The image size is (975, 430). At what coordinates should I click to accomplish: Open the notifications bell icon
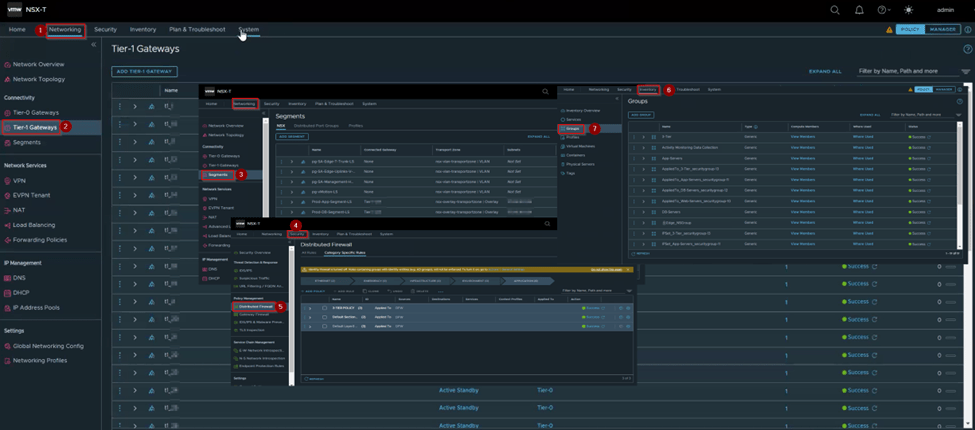coord(859,10)
